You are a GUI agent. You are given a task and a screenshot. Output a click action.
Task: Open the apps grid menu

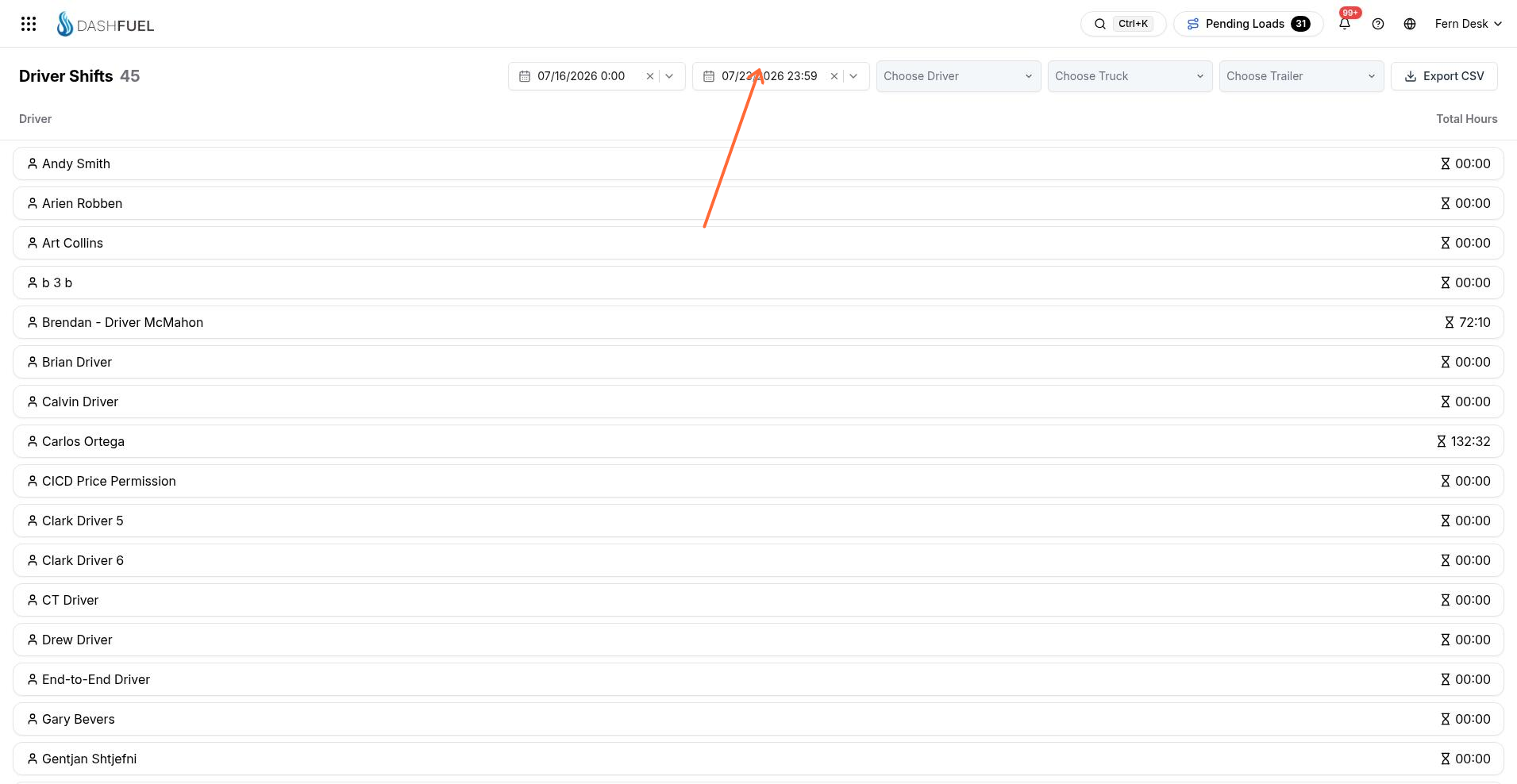coord(29,24)
